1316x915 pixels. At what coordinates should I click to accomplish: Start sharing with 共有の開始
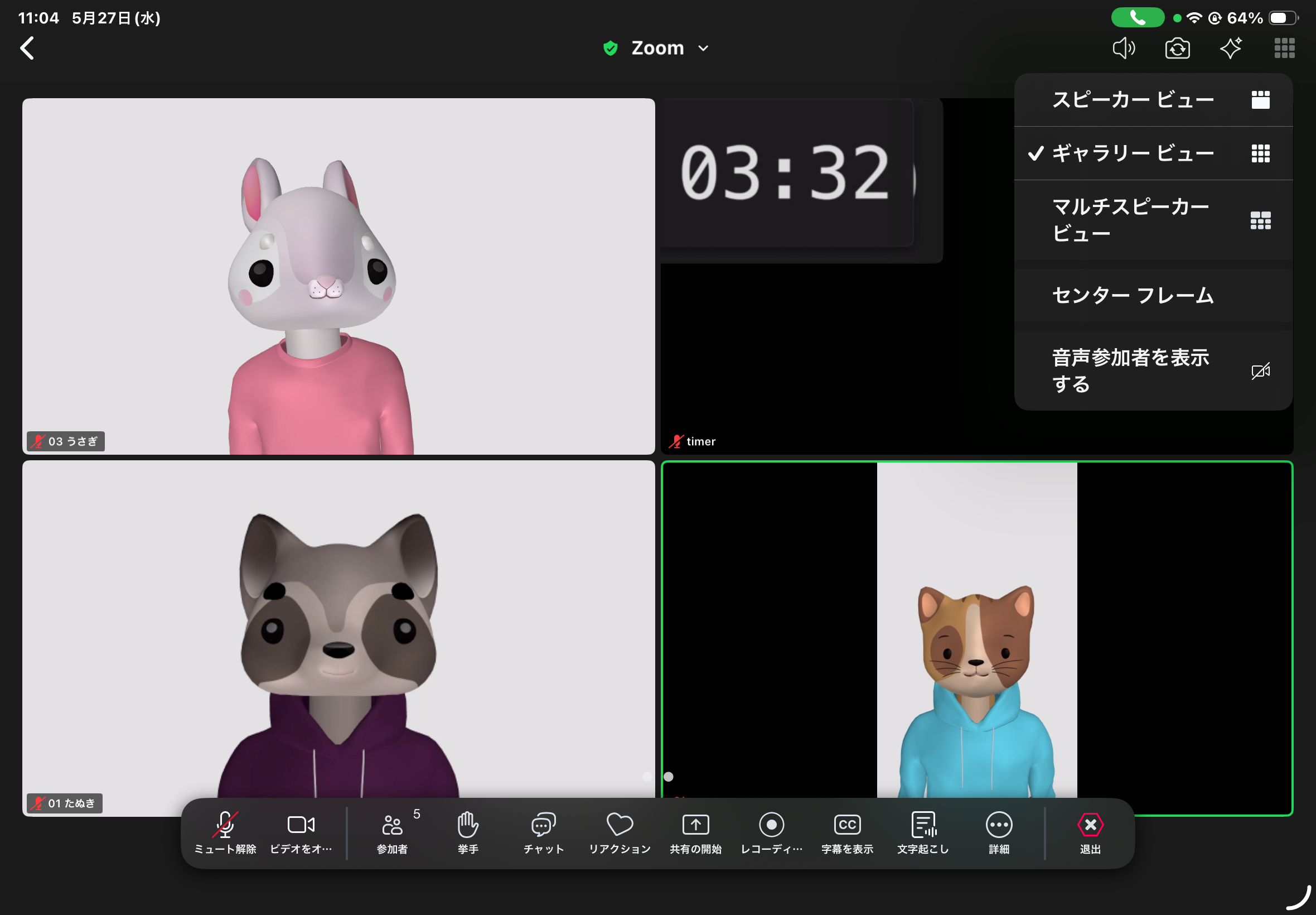point(695,833)
